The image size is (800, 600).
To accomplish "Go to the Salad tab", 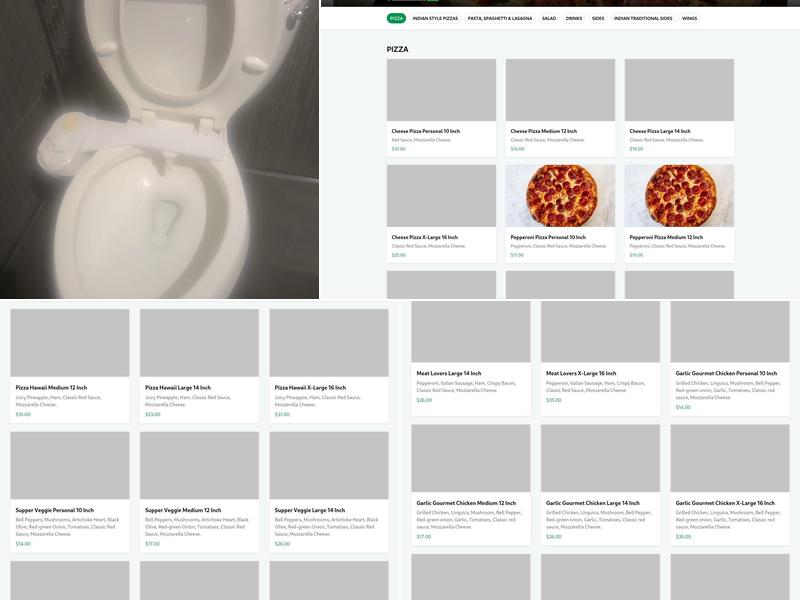I will click(549, 18).
